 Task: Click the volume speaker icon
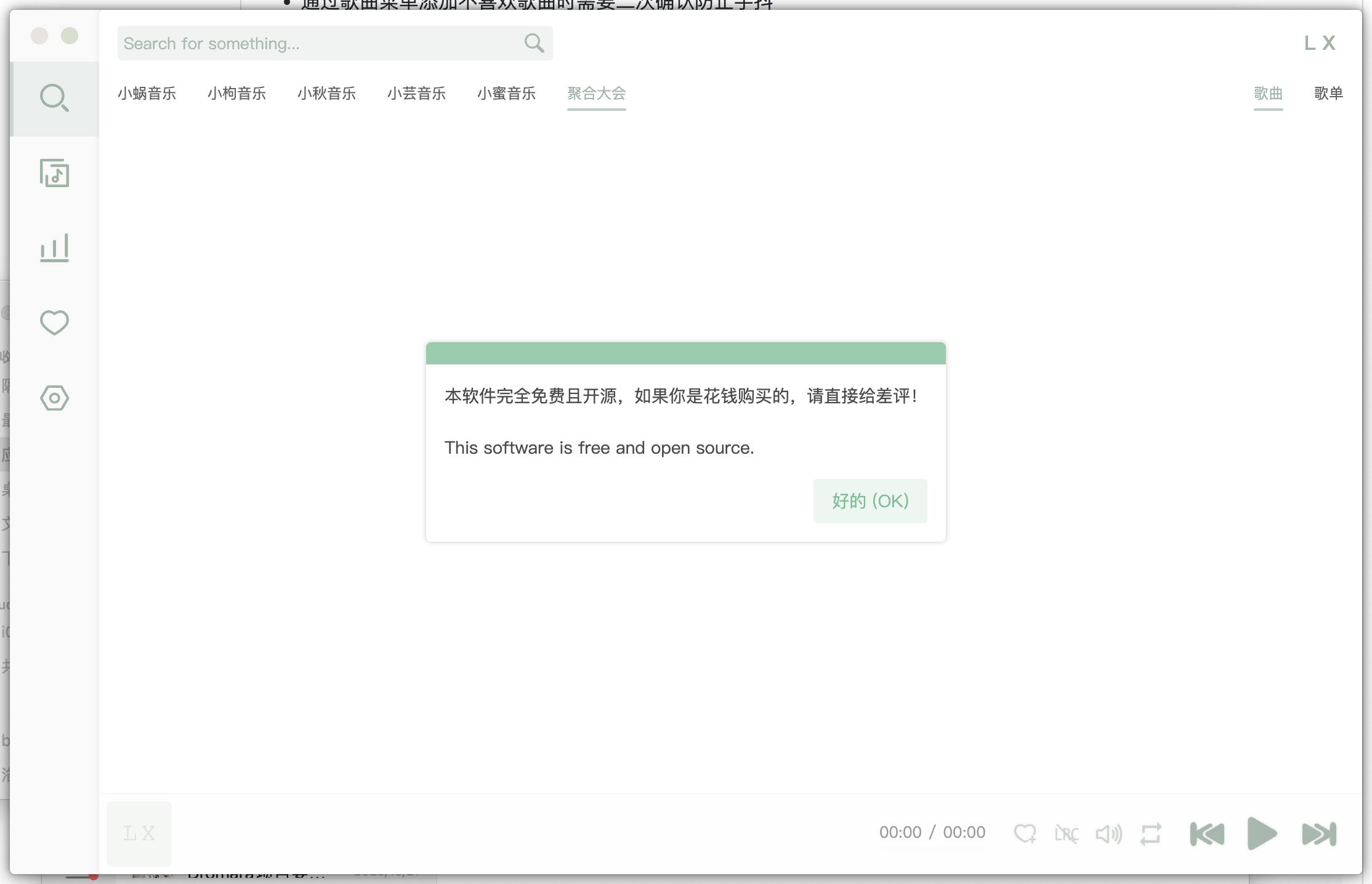click(1108, 834)
